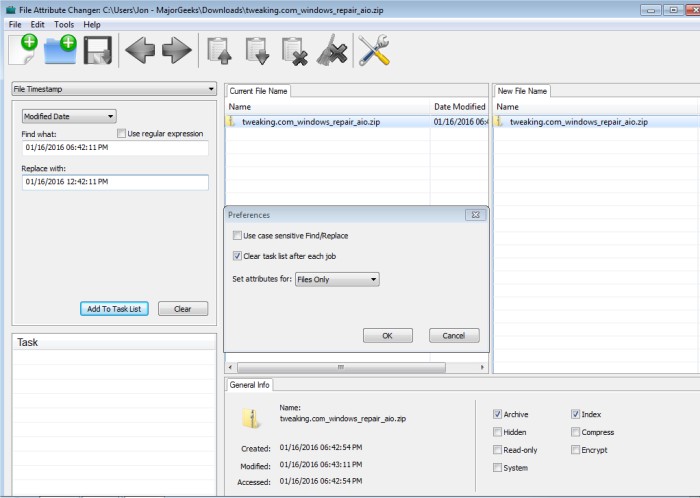Screen dimensions: 700x498
Task: Open the Modified Date dropdown
Action: [69, 116]
